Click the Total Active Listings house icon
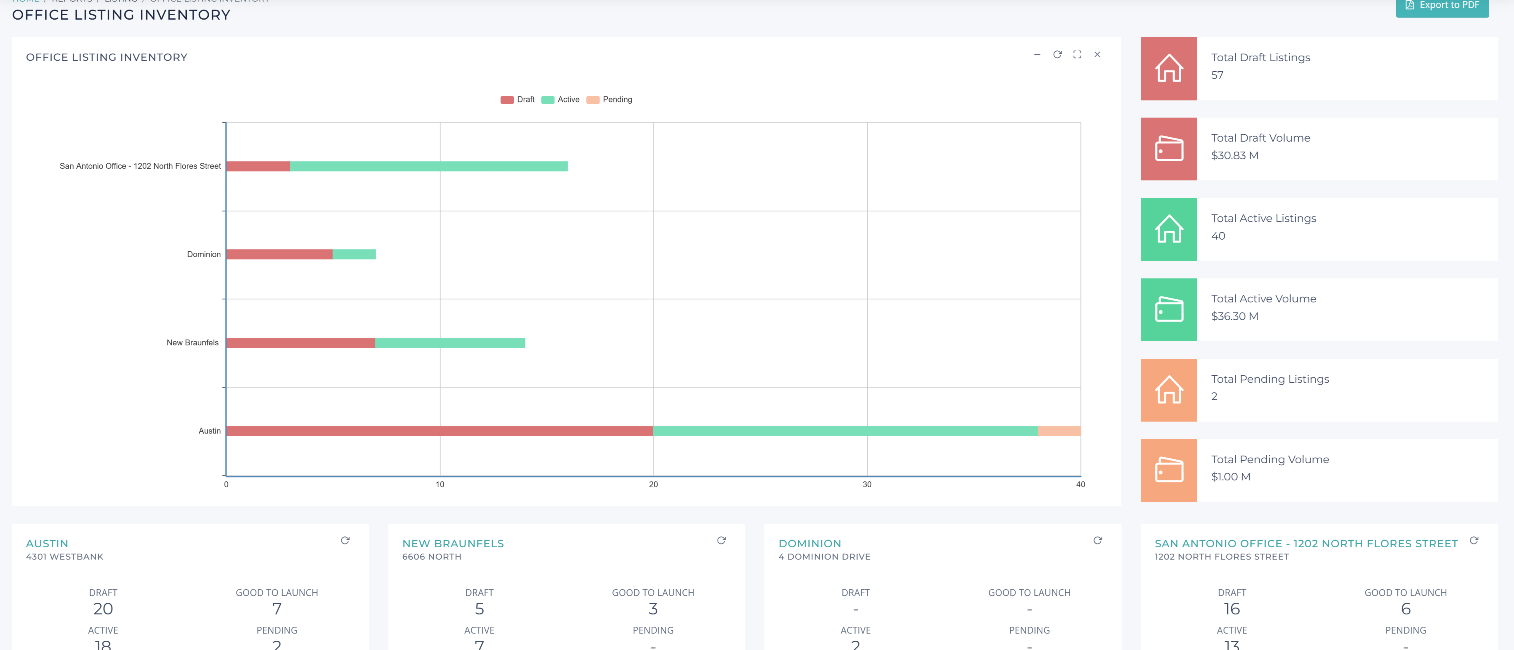Image resolution: width=1514 pixels, height=650 pixels. pos(1169,229)
